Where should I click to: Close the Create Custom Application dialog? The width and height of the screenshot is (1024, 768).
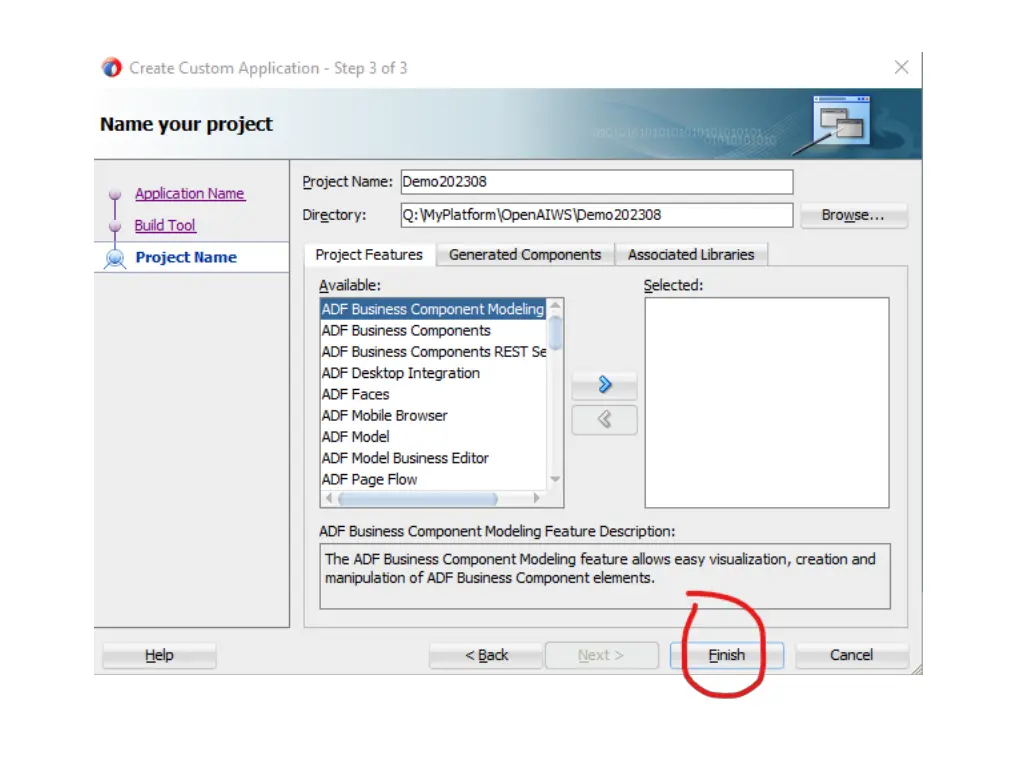click(901, 68)
